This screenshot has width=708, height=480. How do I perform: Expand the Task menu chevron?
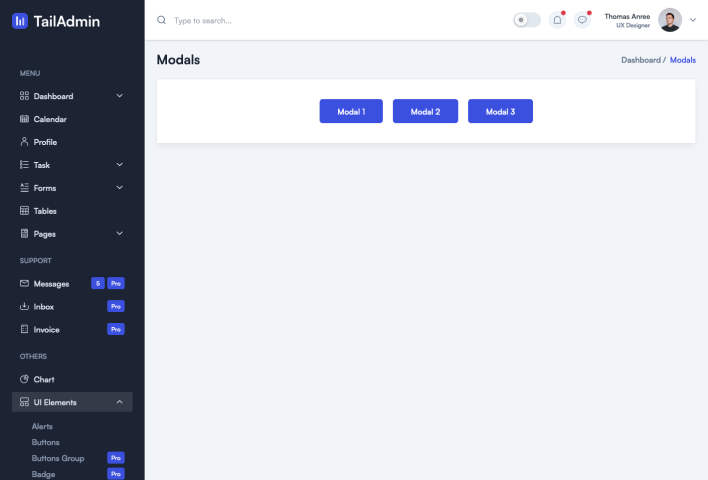point(120,165)
